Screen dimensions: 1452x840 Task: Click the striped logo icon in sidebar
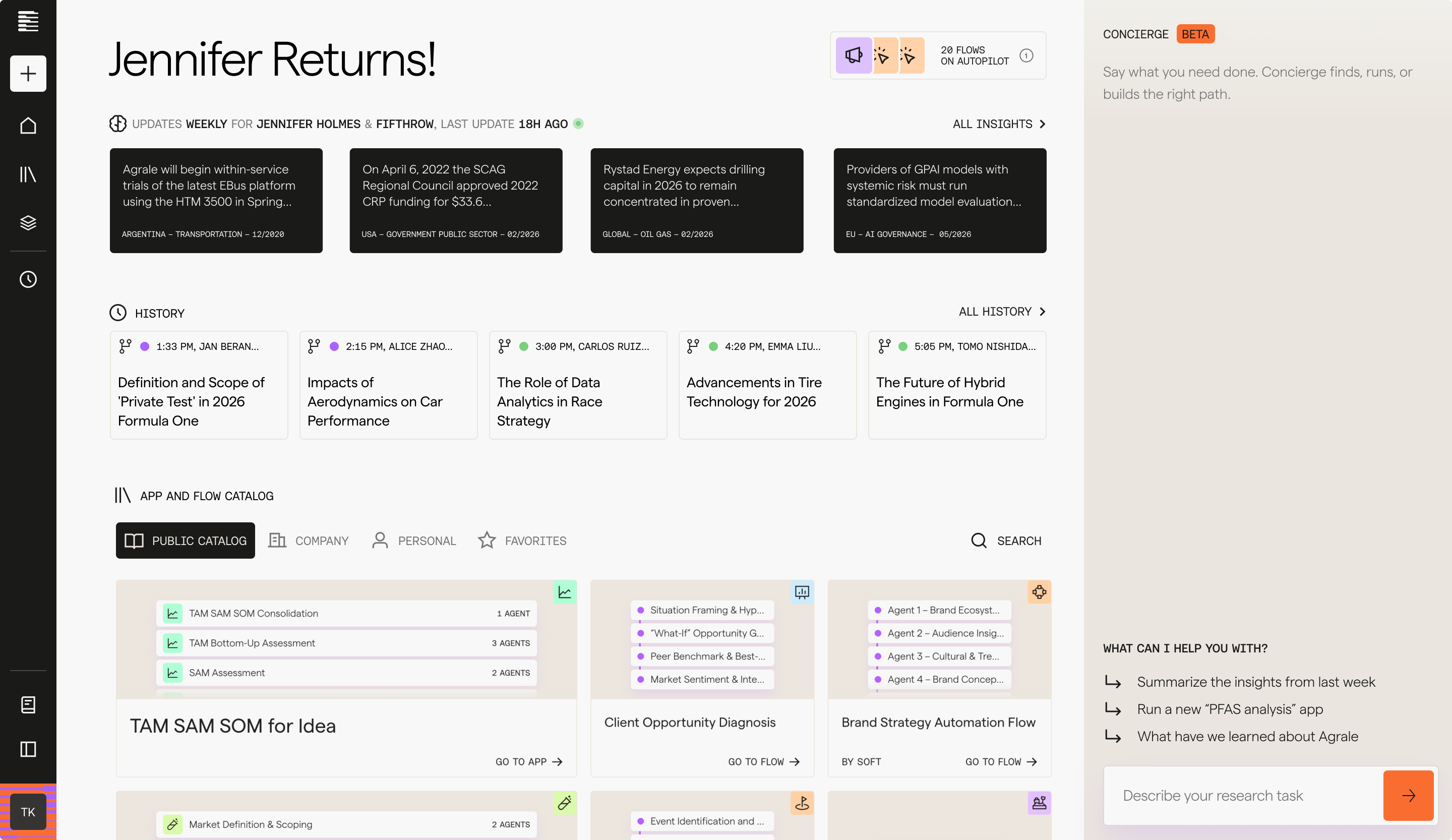click(28, 21)
